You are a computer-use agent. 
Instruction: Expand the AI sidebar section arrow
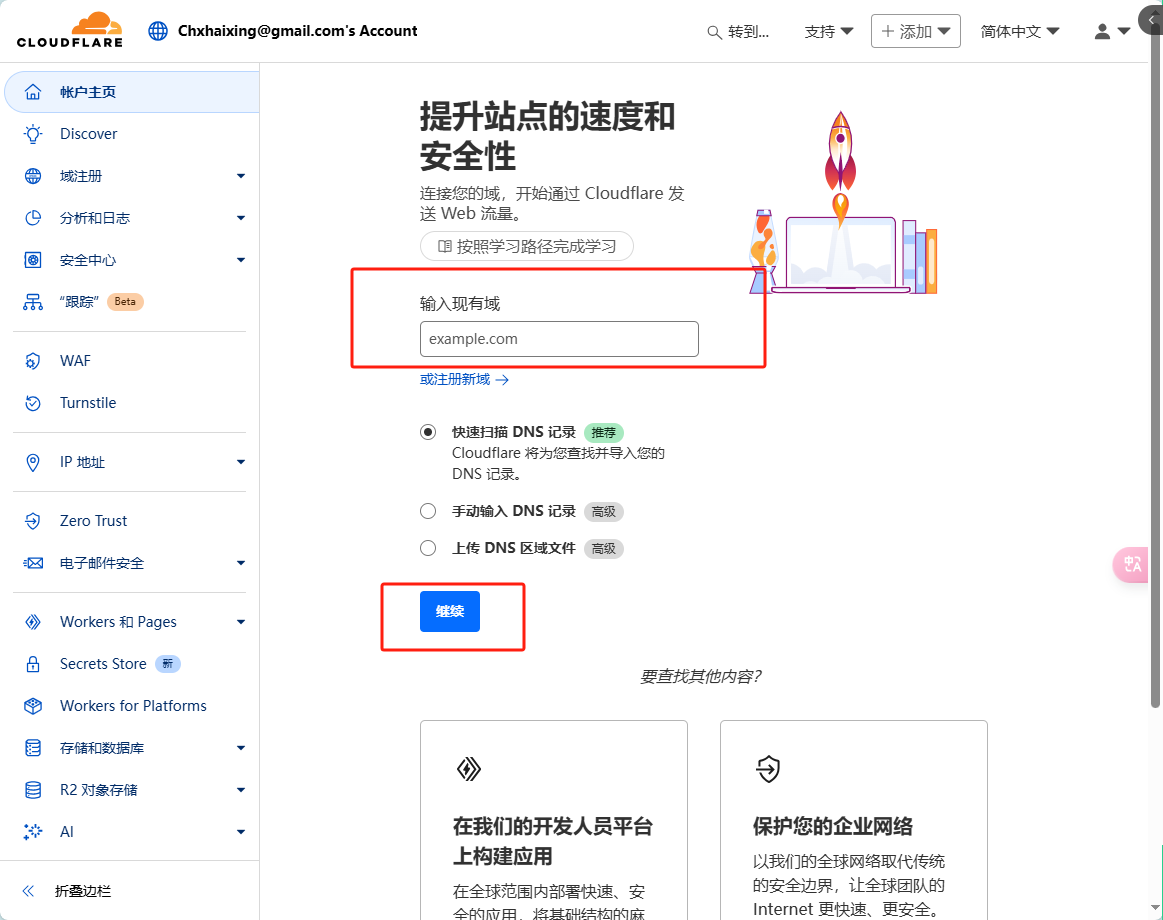click(240, 832)
